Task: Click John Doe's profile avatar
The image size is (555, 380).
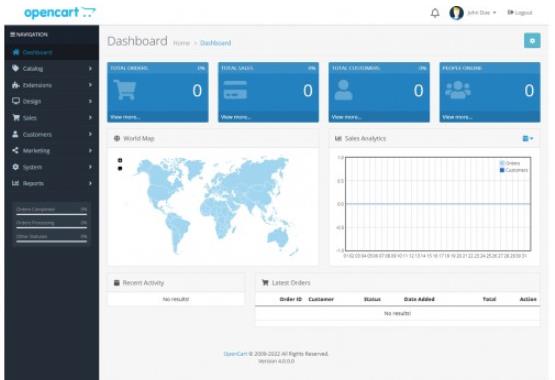Action: click(456, 13)
